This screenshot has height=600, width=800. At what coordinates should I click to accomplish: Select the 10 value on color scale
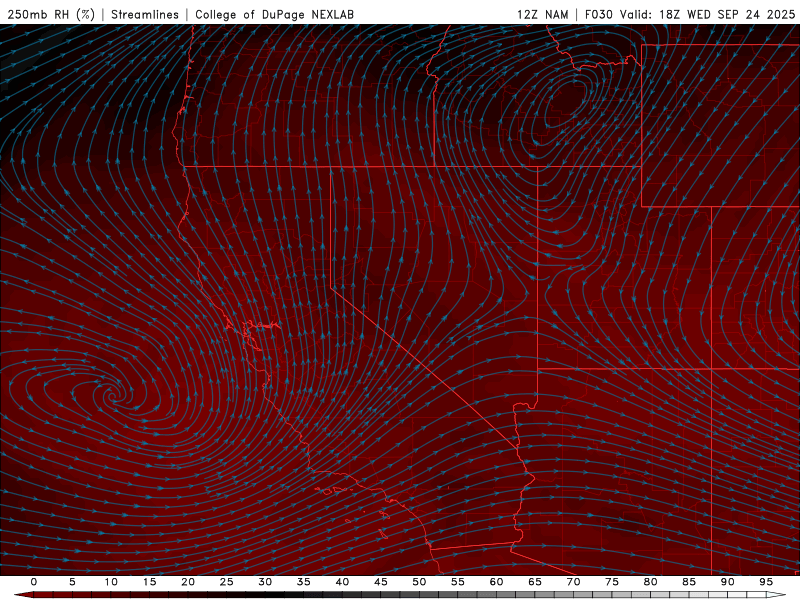[111, 582]
